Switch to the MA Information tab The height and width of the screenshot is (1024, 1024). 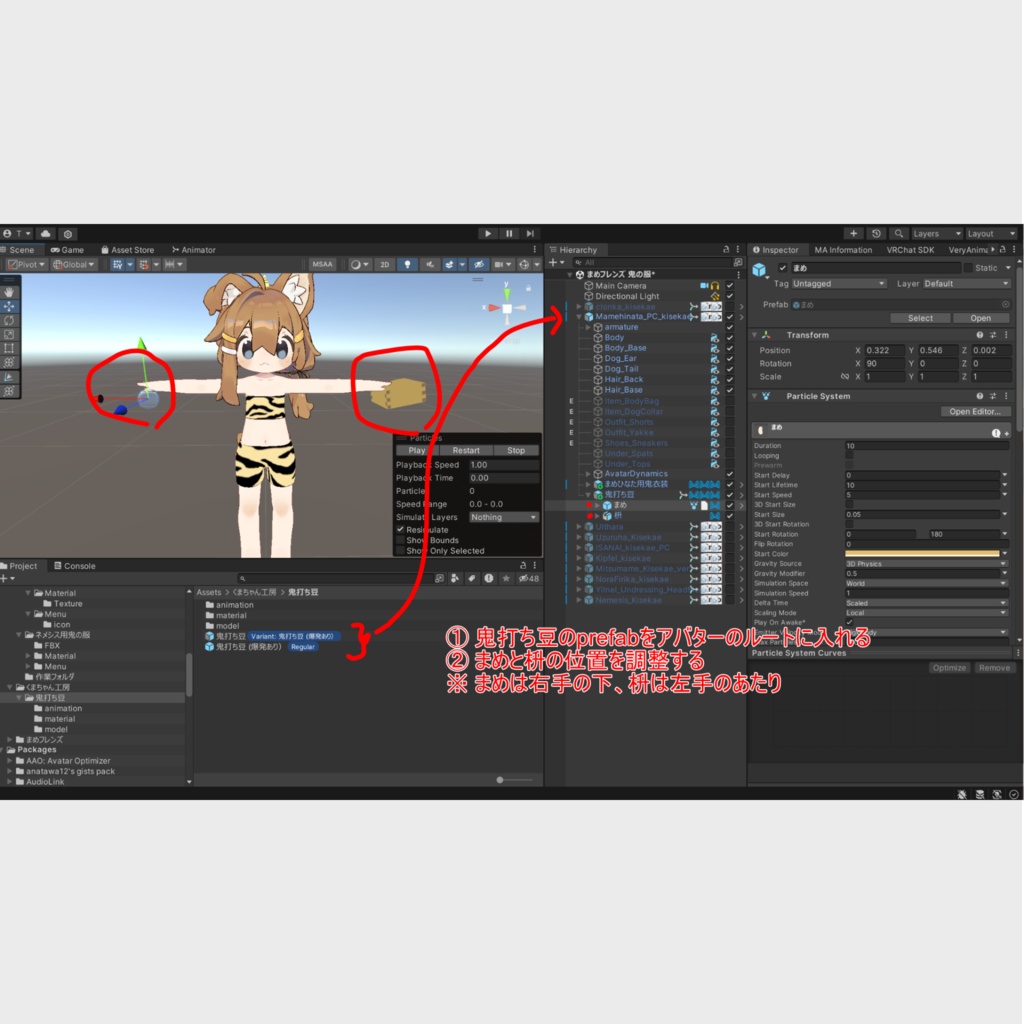(842, 250)
